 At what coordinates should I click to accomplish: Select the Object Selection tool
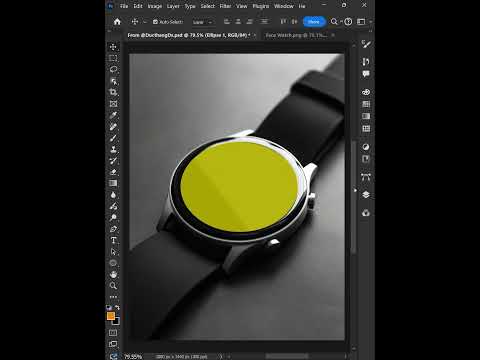tap(113, 81)
